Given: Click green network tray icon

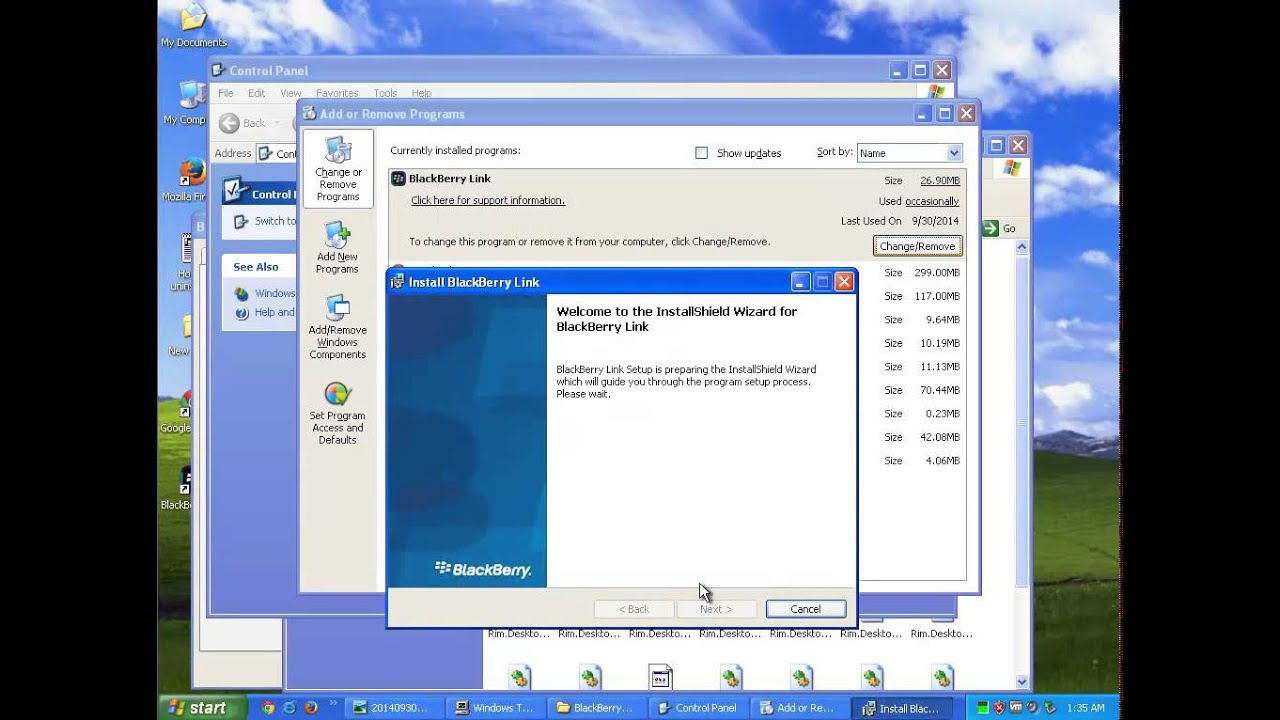Looking at the screenshot, I should tap(982, 708).
